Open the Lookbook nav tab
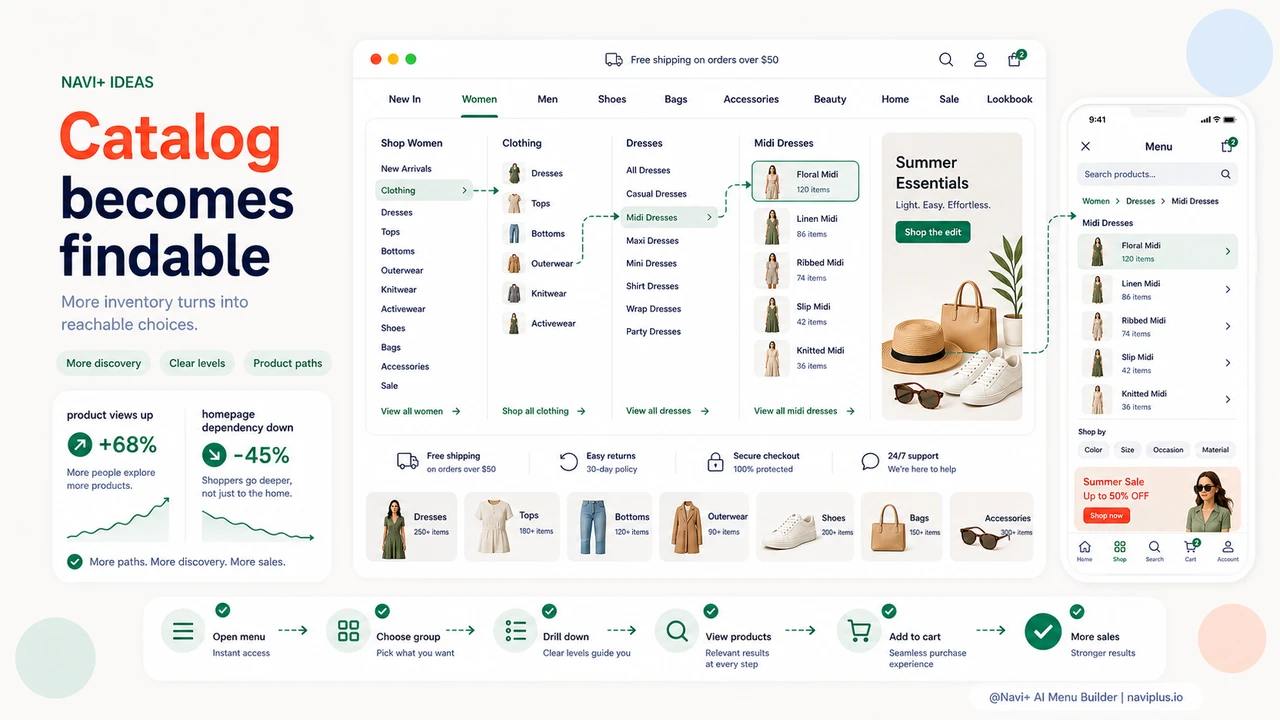1280x720 pixels. tap(1009, 99)
